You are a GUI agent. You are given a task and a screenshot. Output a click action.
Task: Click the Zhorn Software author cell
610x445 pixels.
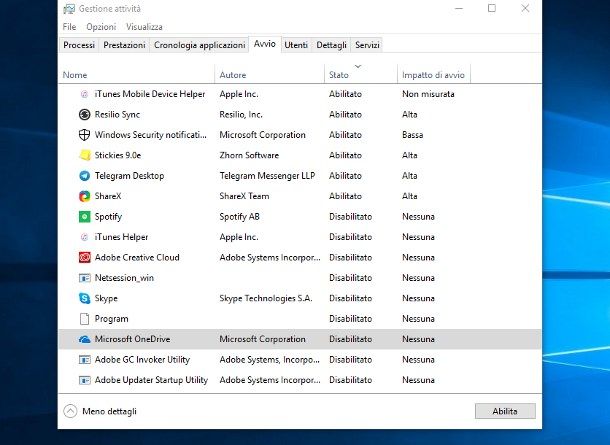point(249,155)
